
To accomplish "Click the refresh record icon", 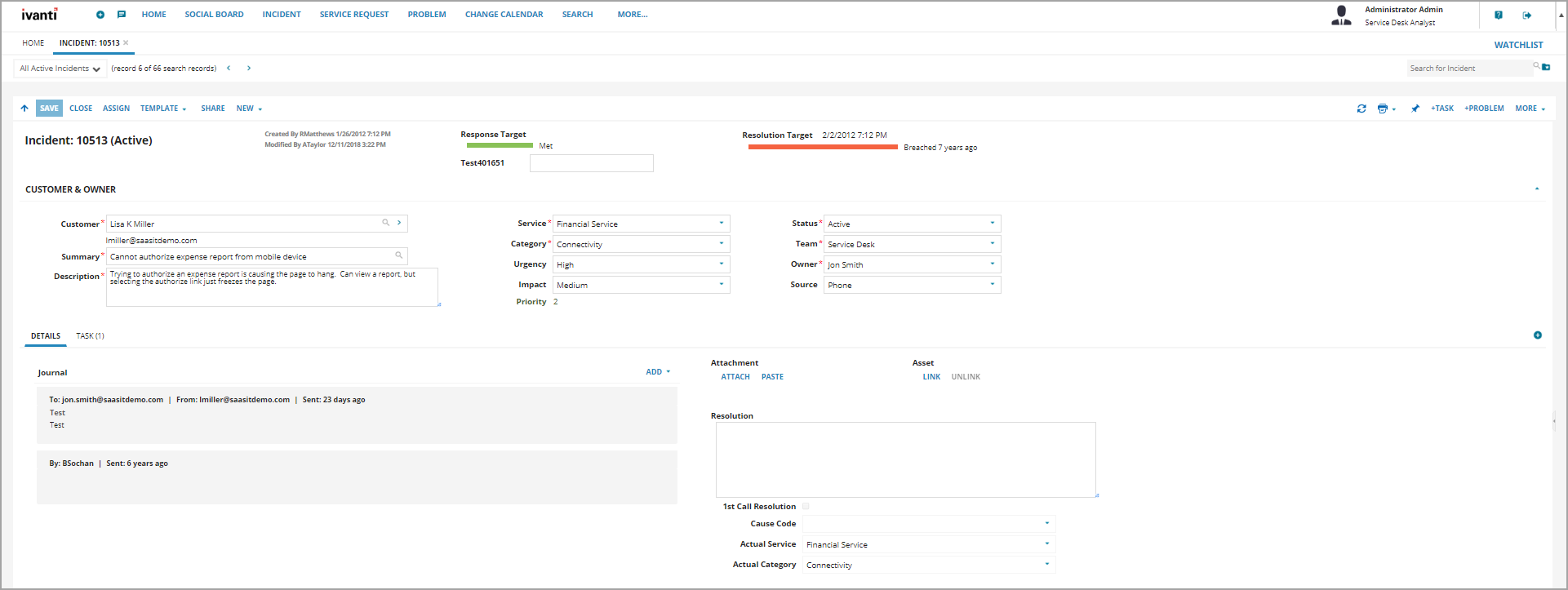I will [1361, 109].
